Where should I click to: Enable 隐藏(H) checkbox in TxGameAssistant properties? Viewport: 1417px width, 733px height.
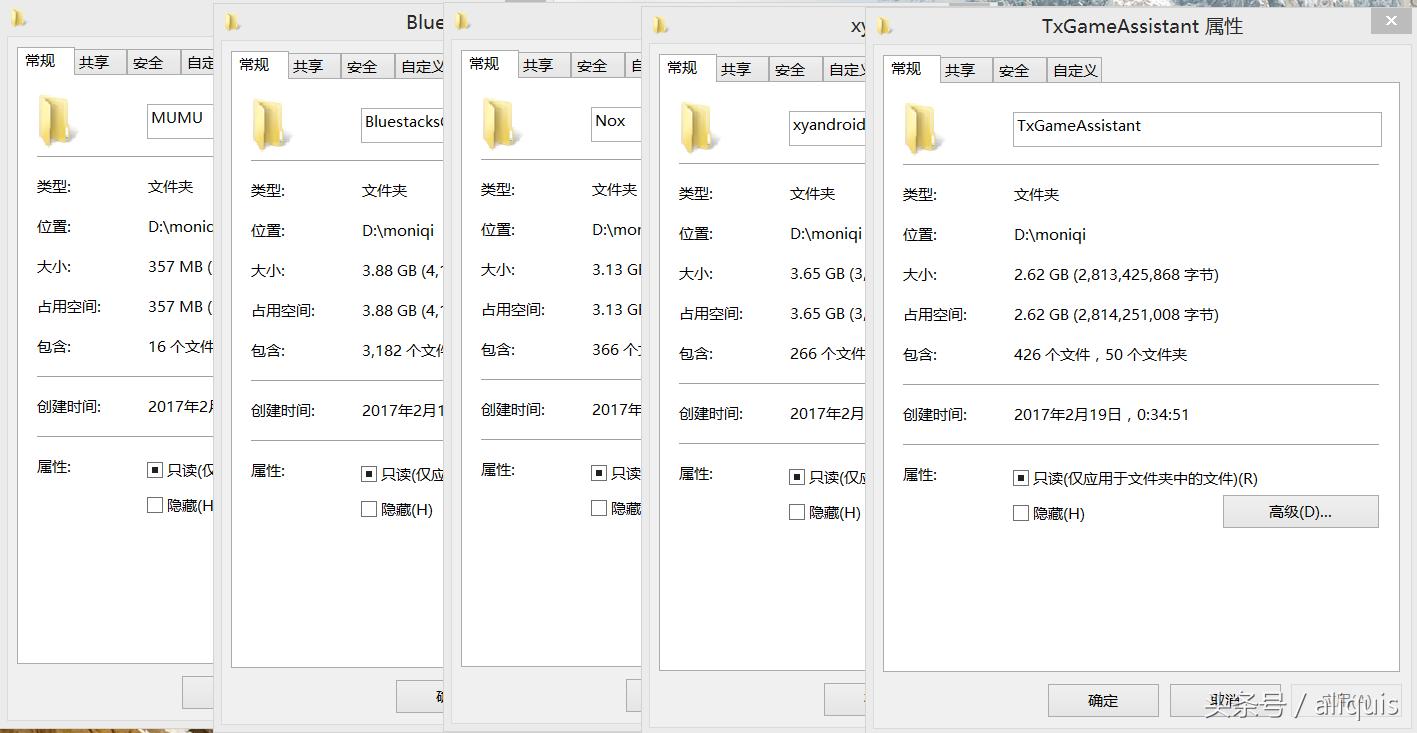point(1021,513)
